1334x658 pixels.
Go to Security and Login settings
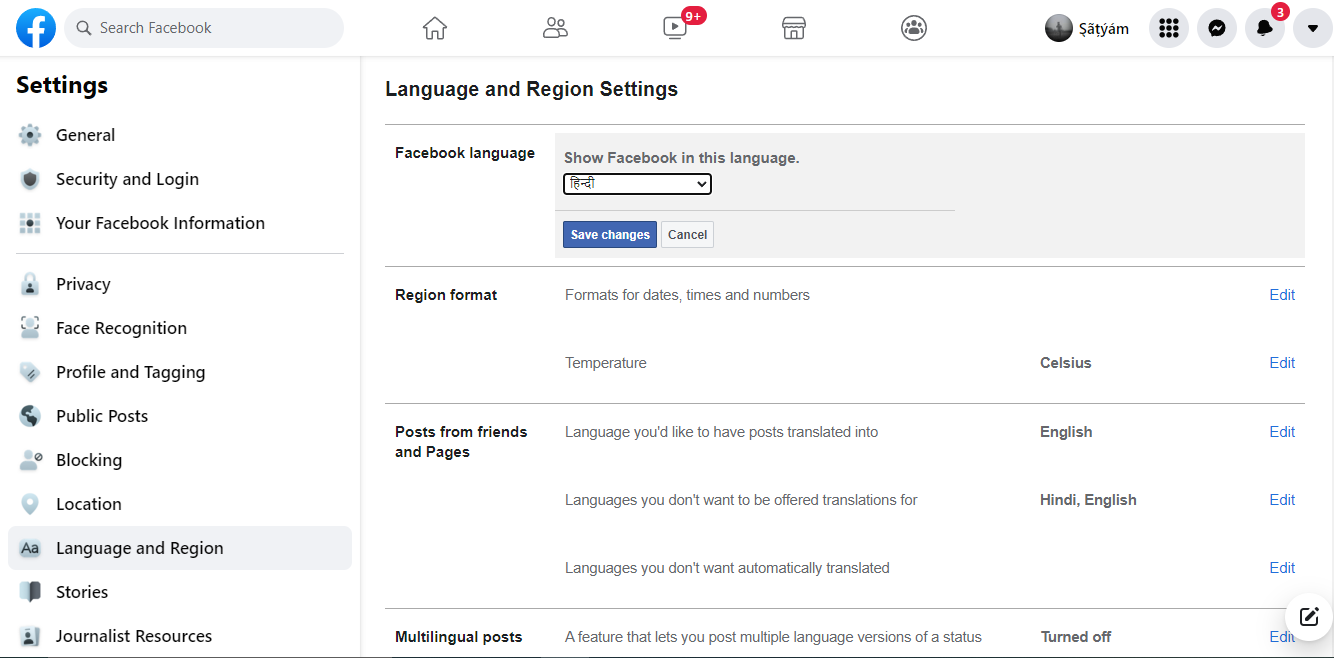180,179
